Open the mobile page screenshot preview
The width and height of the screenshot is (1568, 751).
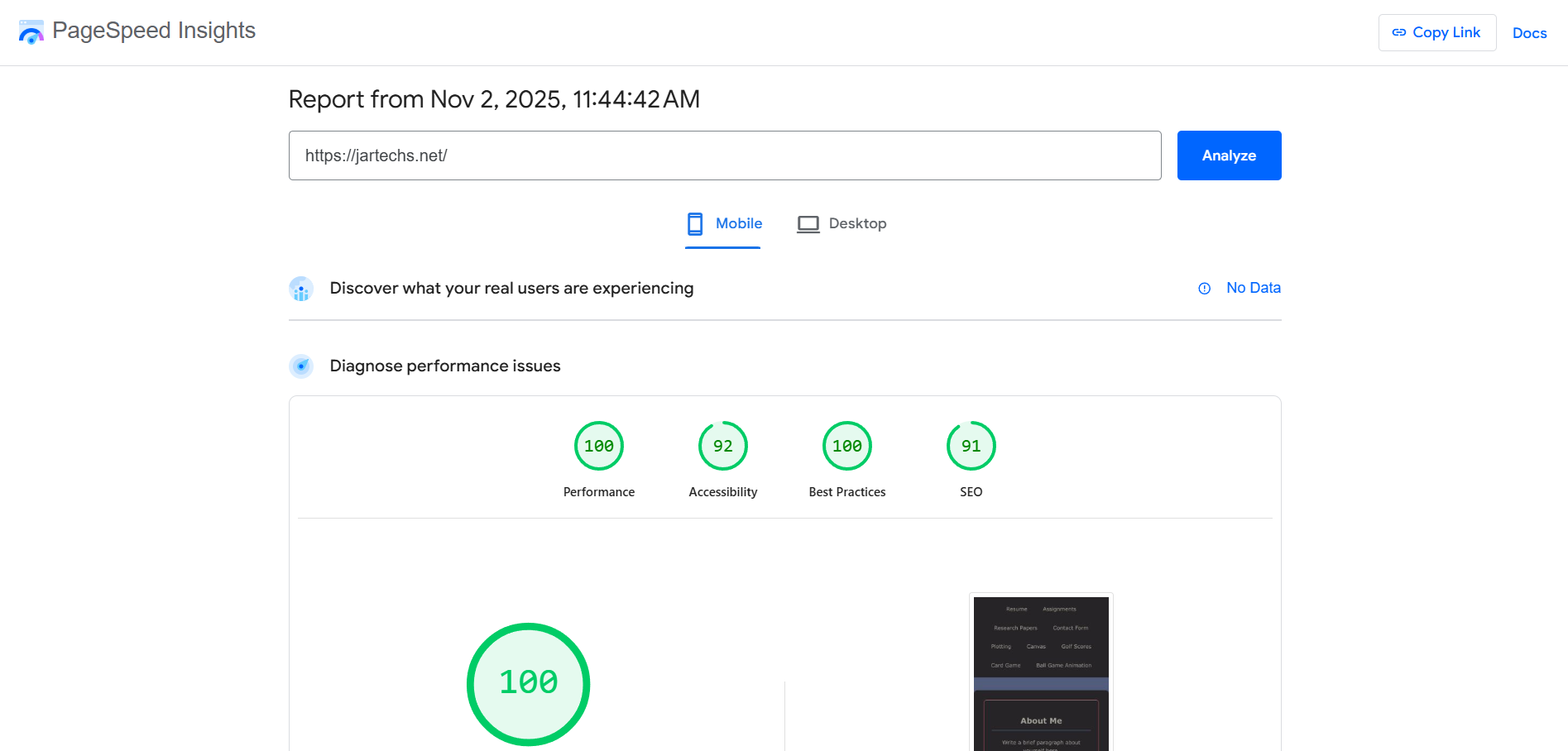pyautogui.click(x=1040, y=672)
